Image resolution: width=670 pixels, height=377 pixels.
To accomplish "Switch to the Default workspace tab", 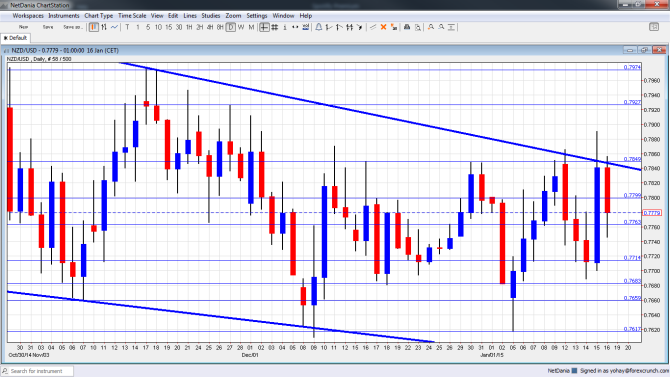I will coord(15,38).
